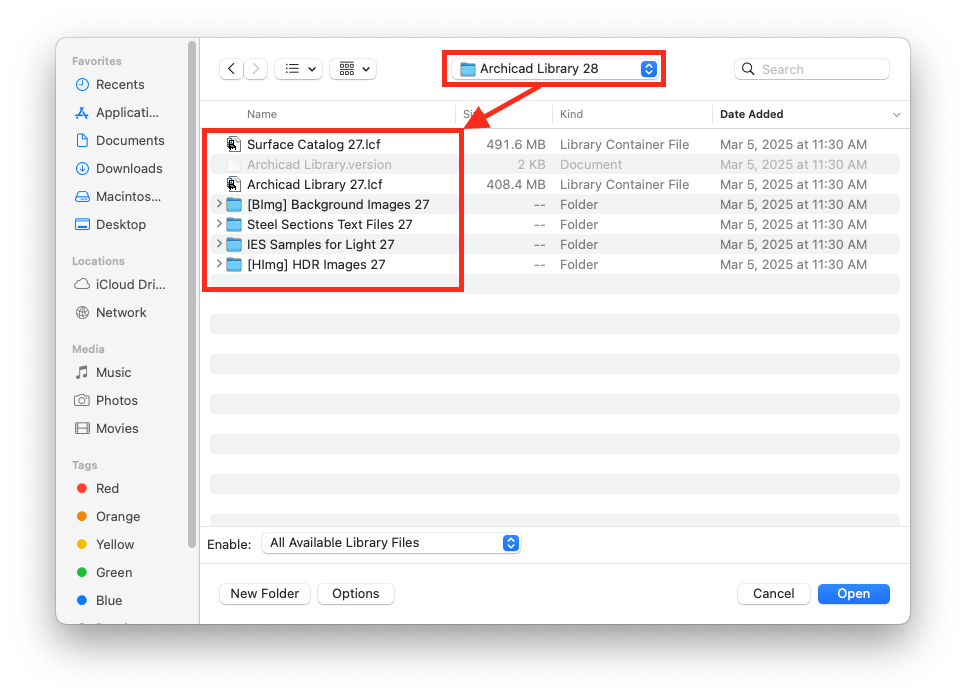Expand the [HImg] HDR Images 27 folder
Image resolution: width=966 pixels, height=698 pixels.
(x=219, y=264)
